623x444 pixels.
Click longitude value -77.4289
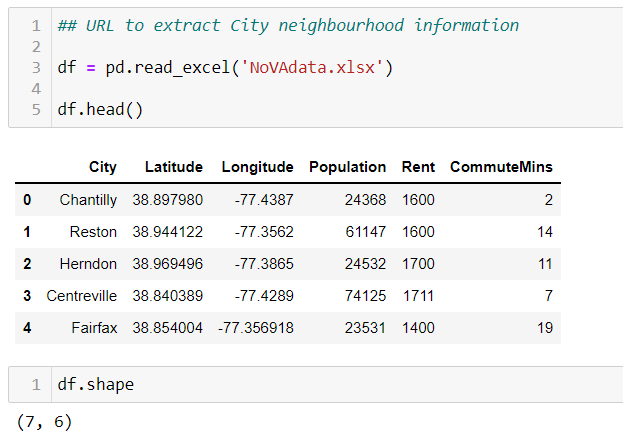264,296
